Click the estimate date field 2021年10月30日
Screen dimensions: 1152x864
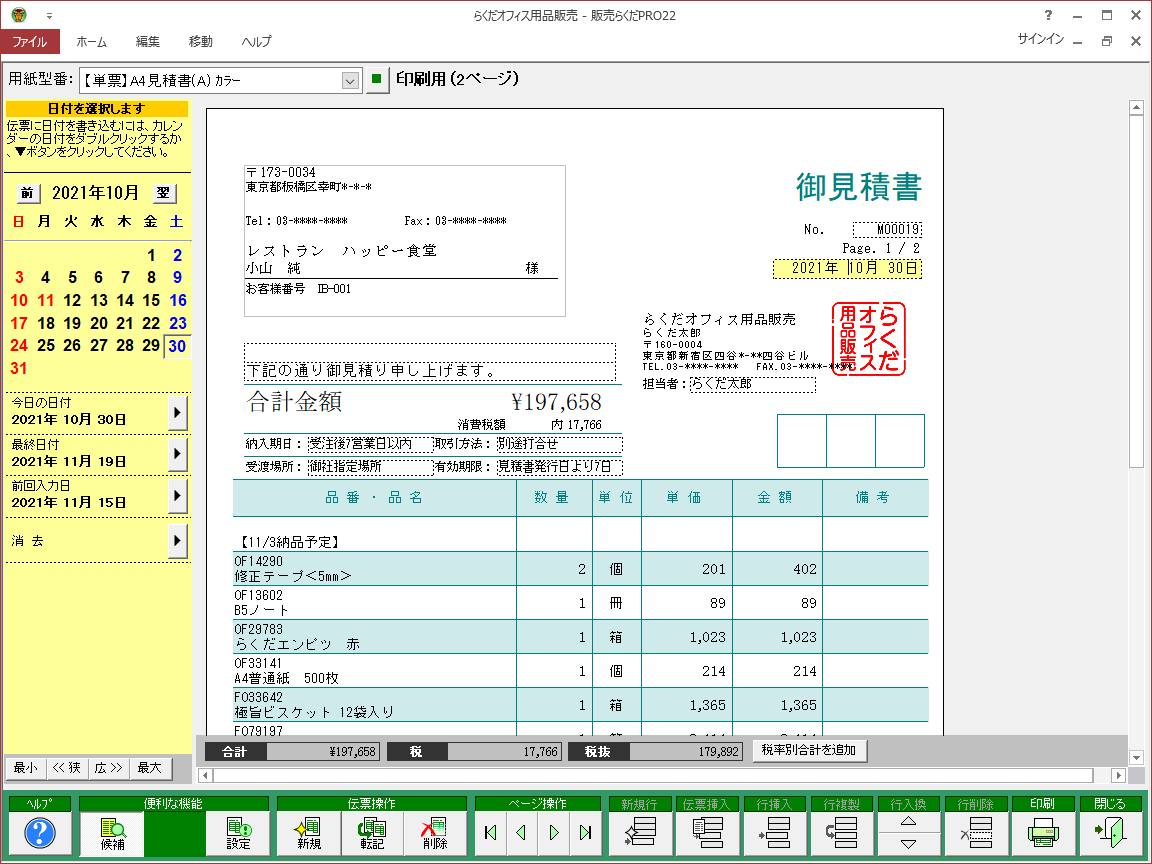pyautogui.click(x=847, y=268)
